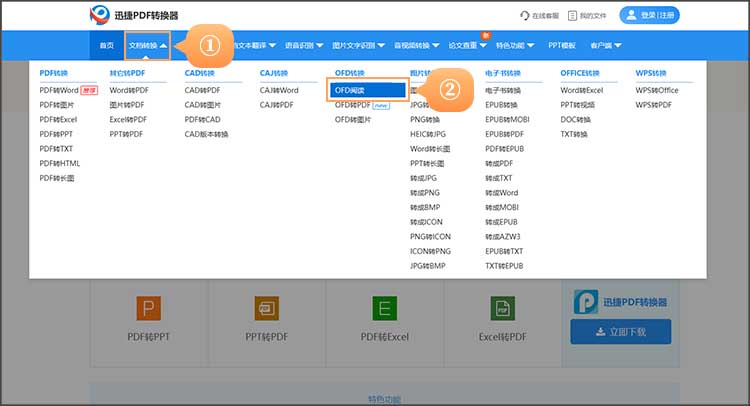Click the Excel转PDF card icon
The height and width of the screenshot is (406, 750).
[x=503, y=308]
